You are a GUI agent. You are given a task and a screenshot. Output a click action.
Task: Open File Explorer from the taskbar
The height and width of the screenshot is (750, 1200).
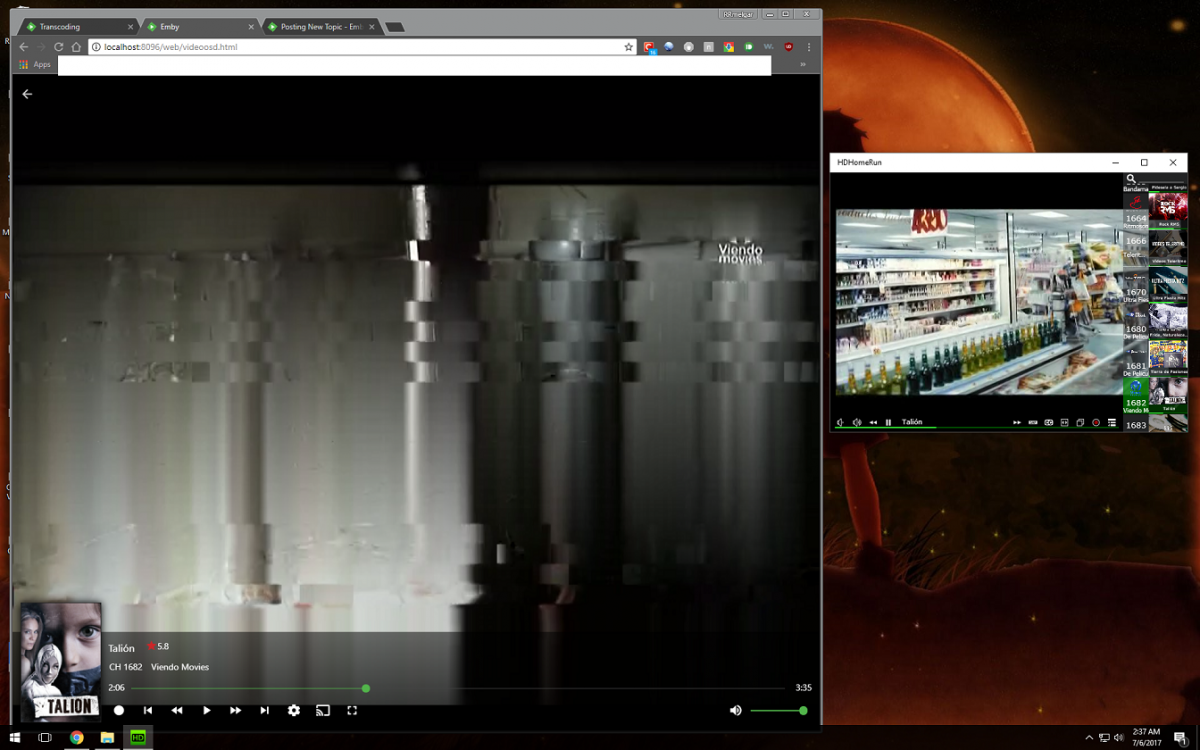tap(107, 738)
